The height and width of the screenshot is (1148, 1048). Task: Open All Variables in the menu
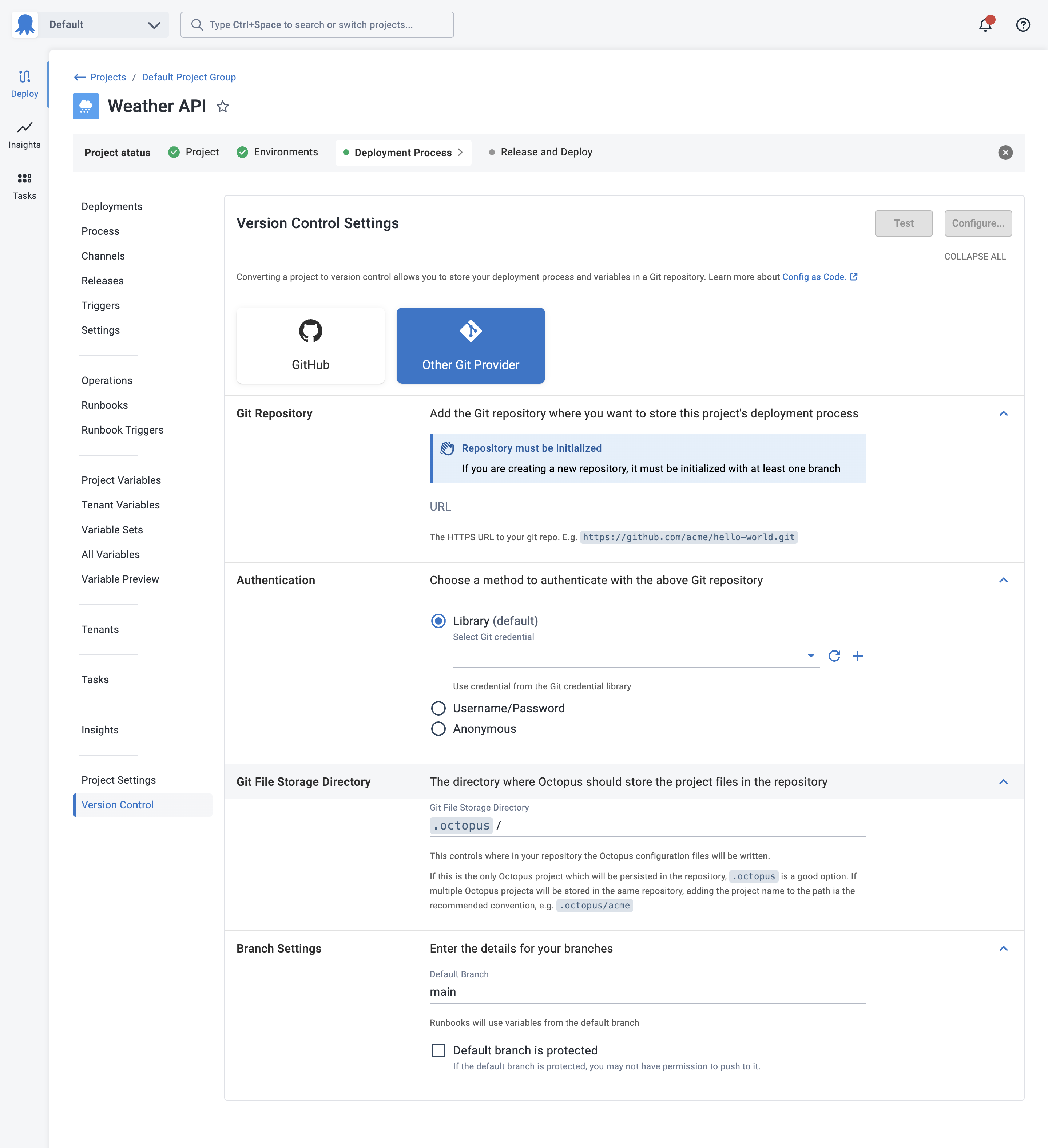point(110,555)
